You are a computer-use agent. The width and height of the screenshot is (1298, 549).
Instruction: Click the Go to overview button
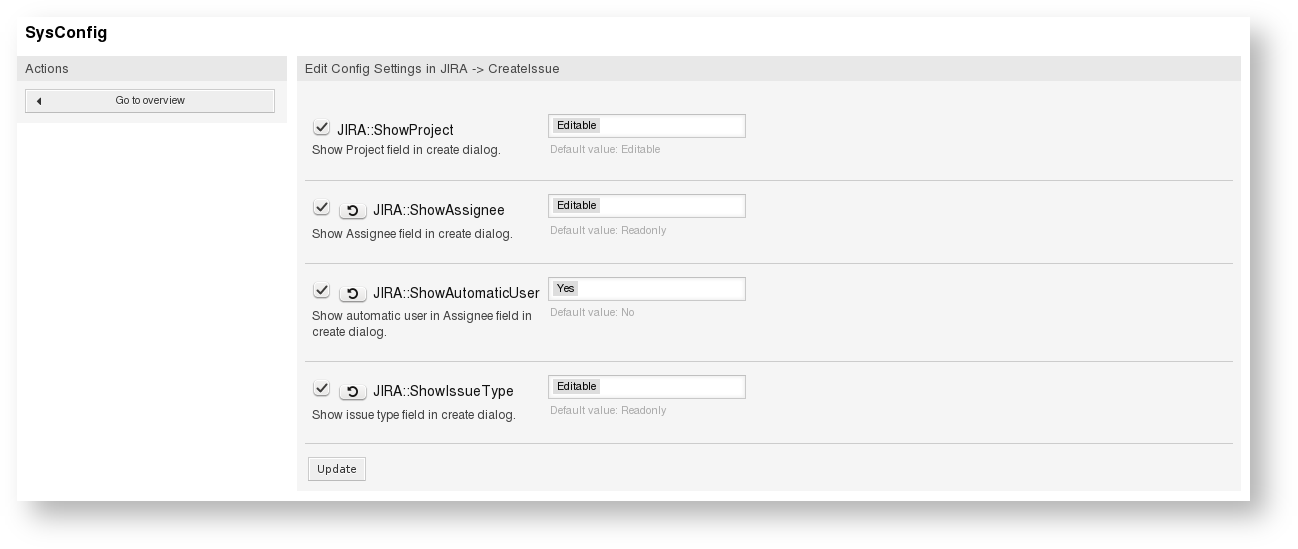[150, 101]
